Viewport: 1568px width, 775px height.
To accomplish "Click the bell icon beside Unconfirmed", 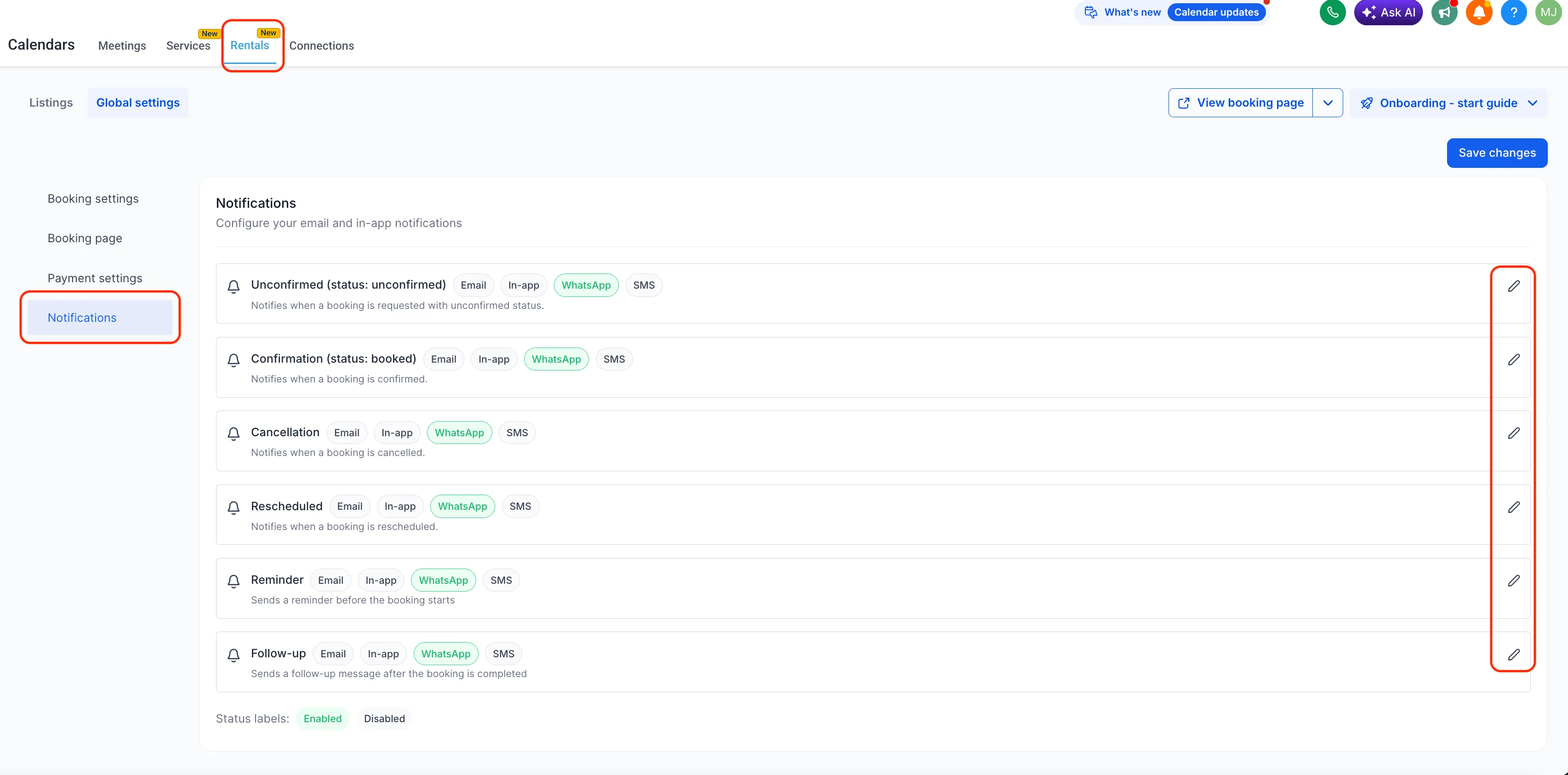I will (x=233, y=287).
